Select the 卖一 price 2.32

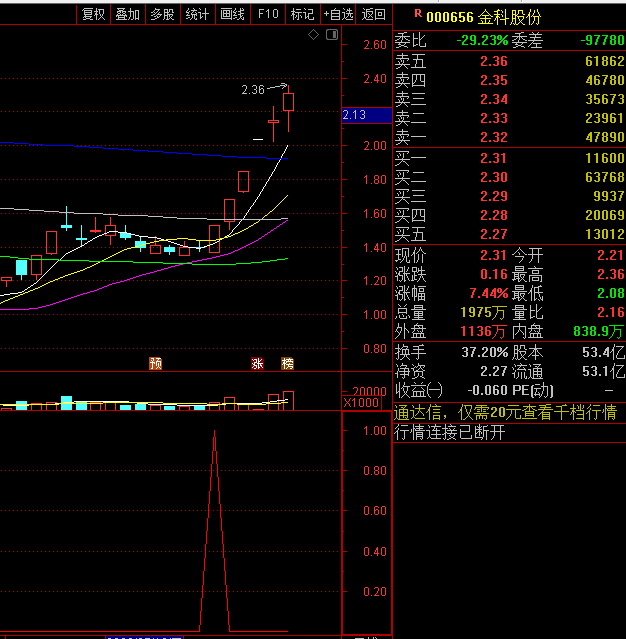point(494,137)
